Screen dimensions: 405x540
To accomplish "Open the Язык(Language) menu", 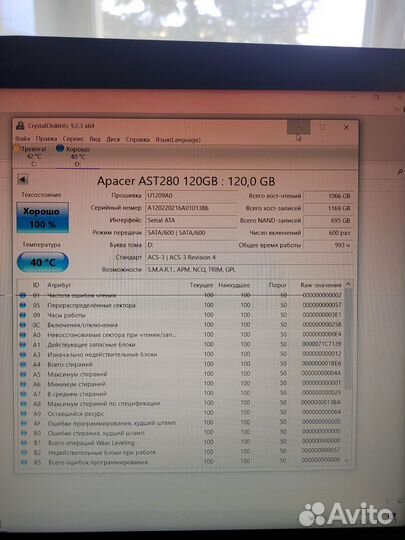I will click(x=178, y=140).
